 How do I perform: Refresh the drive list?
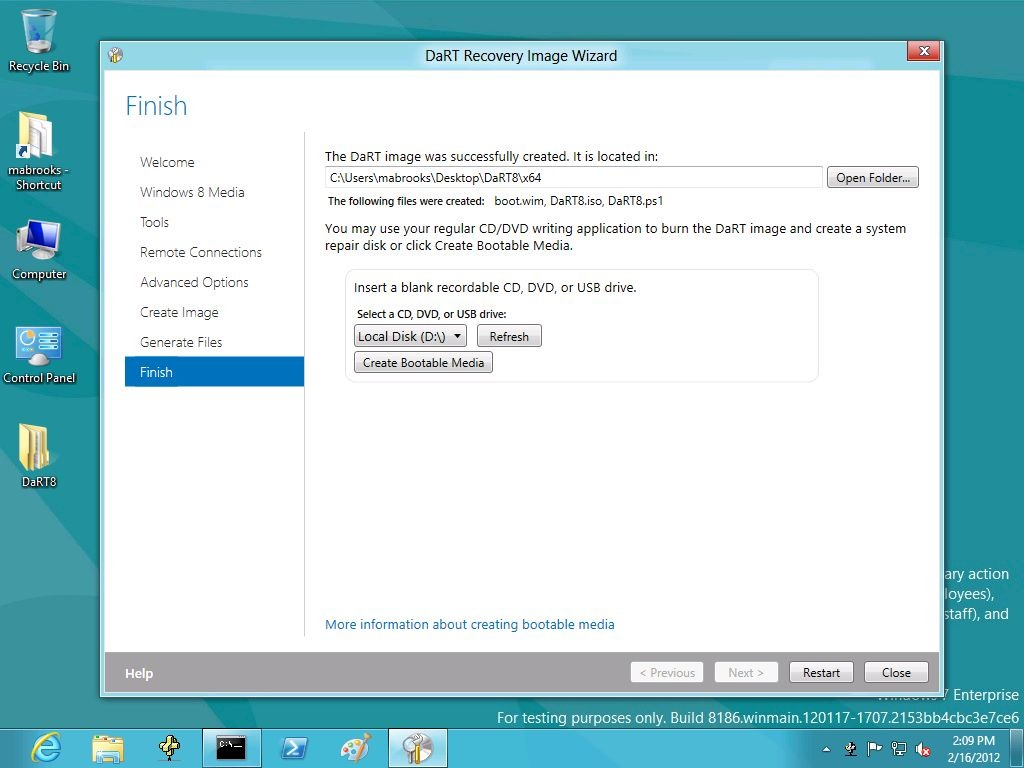[509, 336]
